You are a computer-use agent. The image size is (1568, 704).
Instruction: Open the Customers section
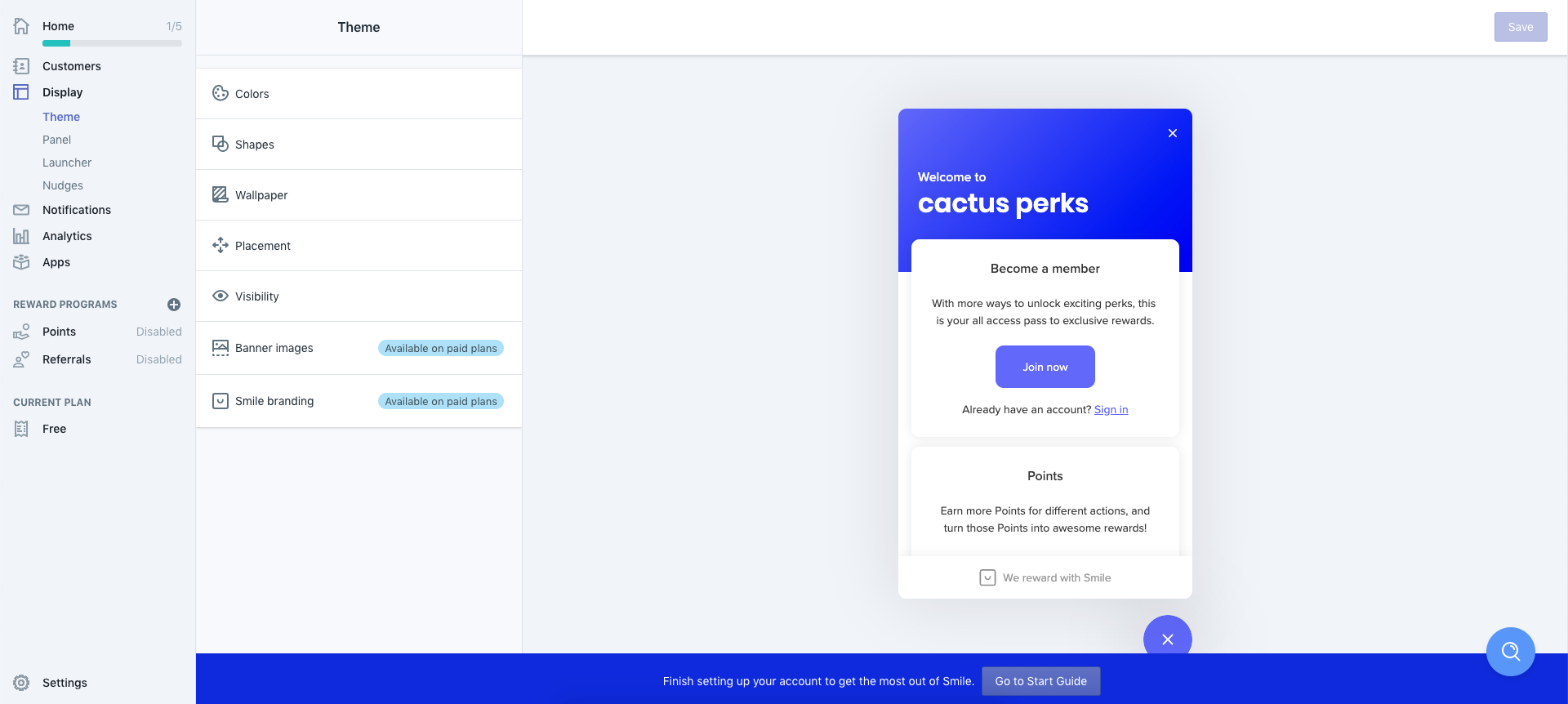click(72, 66)
